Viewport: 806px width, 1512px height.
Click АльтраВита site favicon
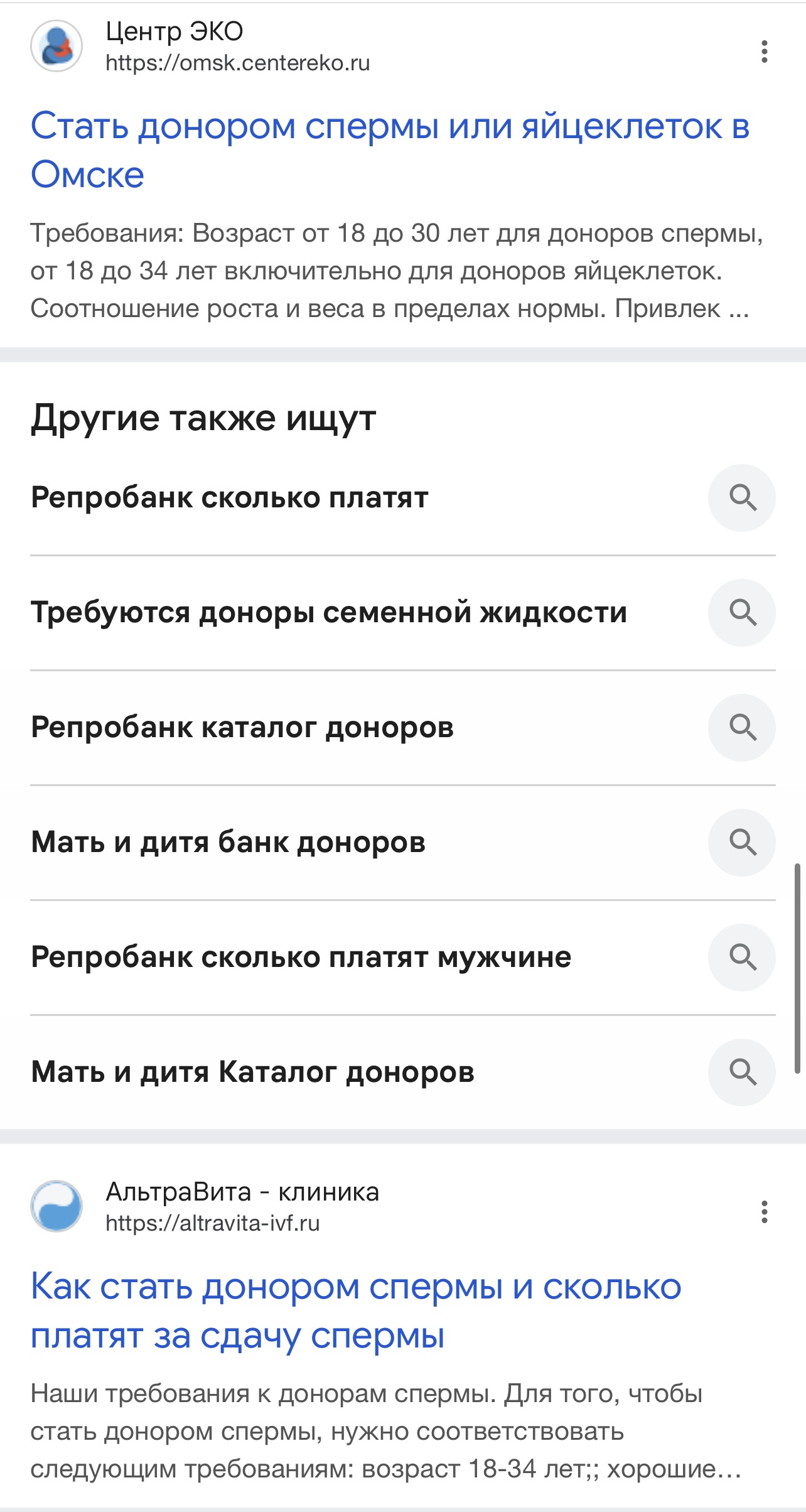pos(56,1206)
